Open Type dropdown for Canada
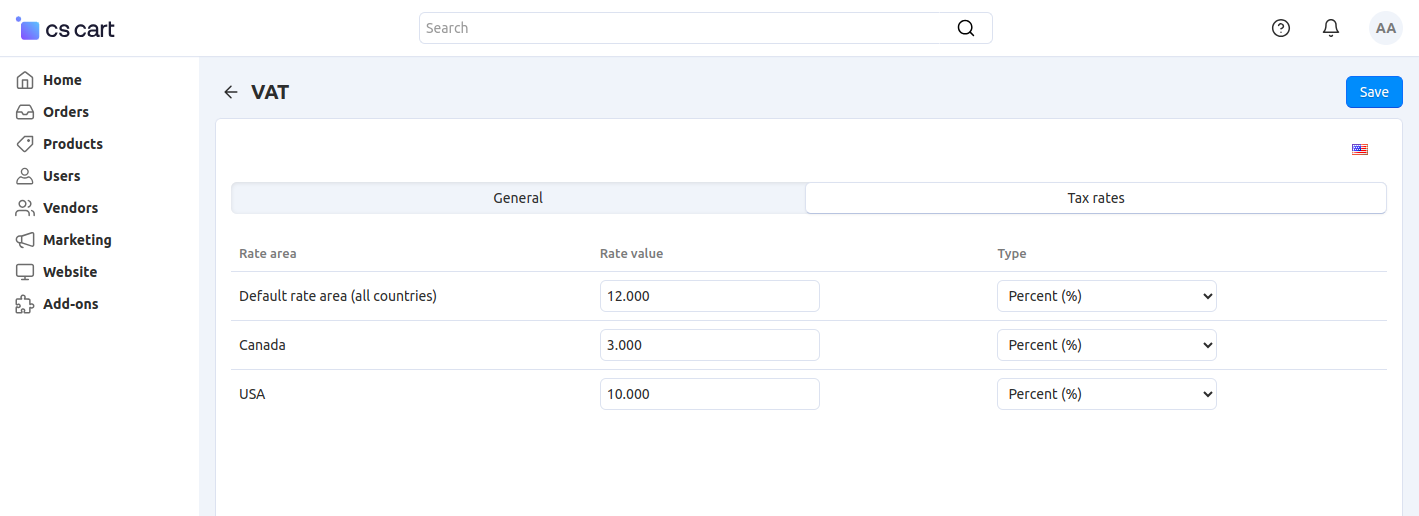 coord(1107,345)
